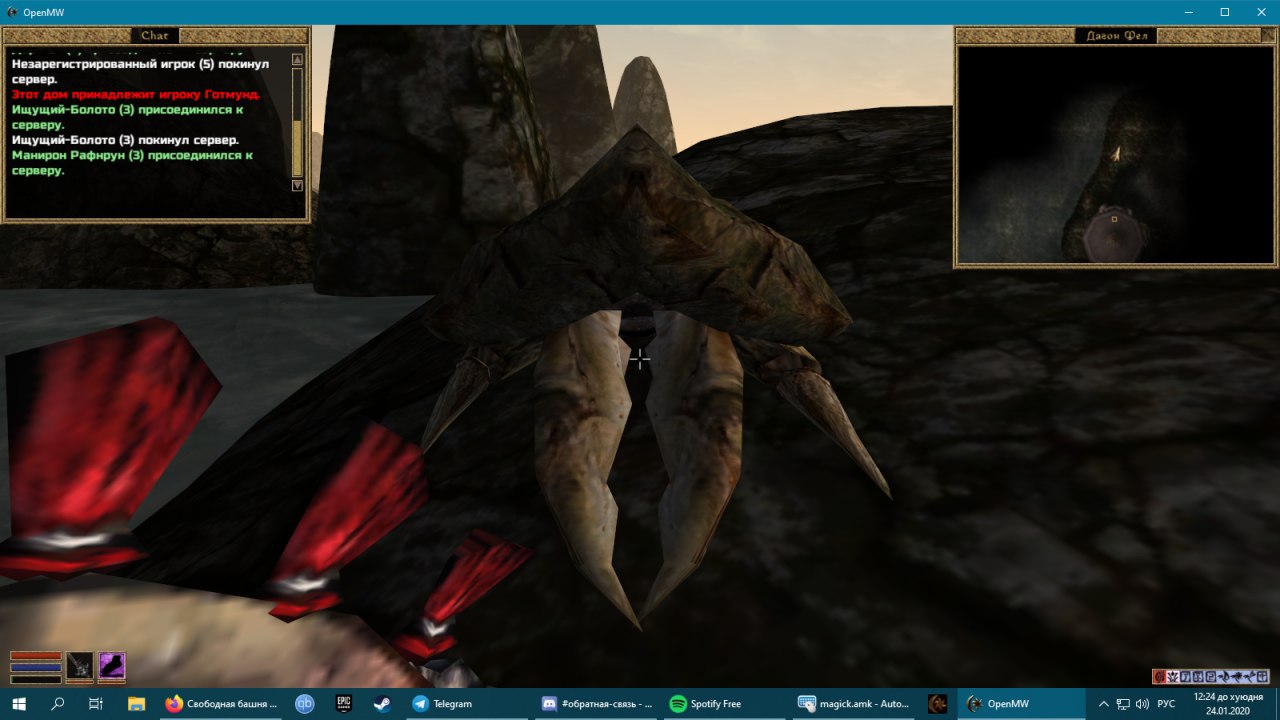Open the Windows Start menu
The height and width of the screenshot is (720, 1280).
tap(20, 704)
